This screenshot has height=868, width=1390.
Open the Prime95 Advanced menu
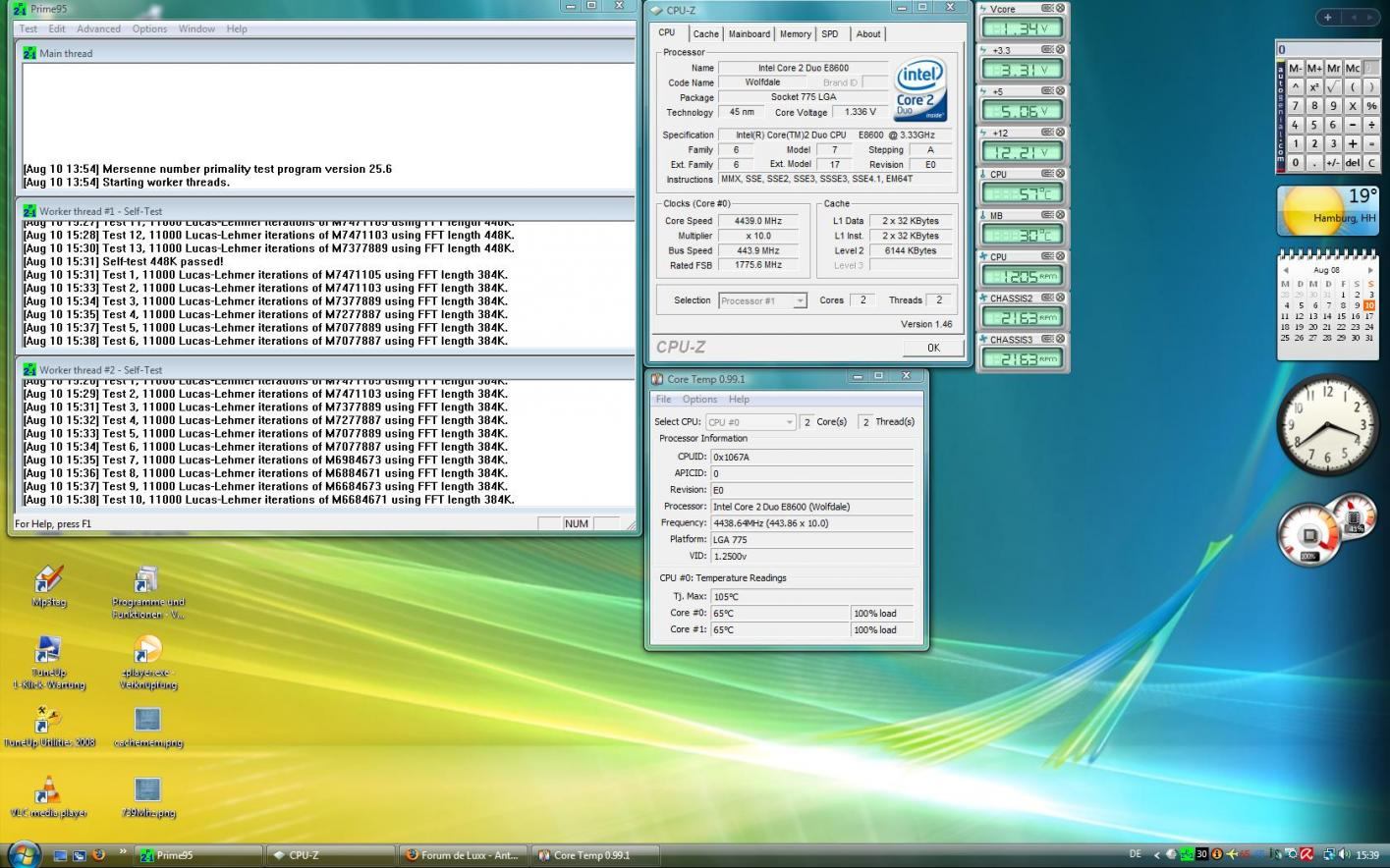pos(98,28)
